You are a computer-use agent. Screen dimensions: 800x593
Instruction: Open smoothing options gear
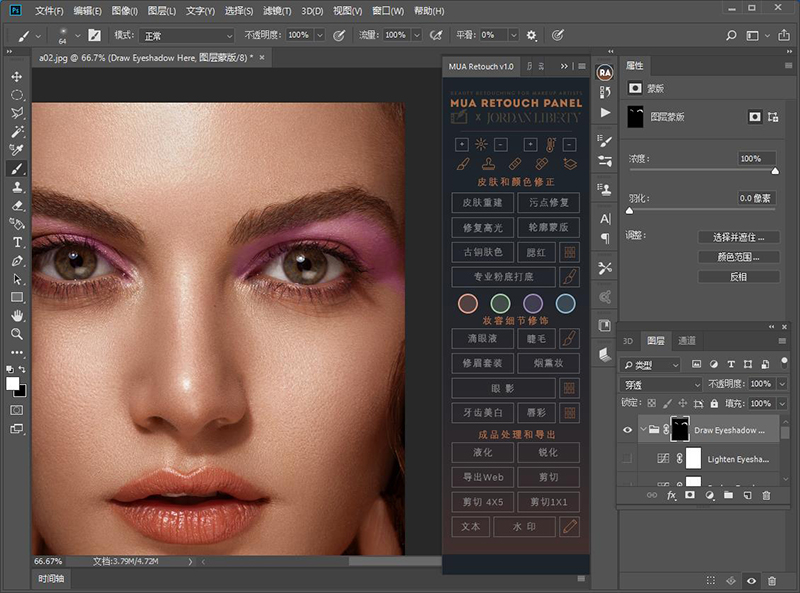(532, 35)
